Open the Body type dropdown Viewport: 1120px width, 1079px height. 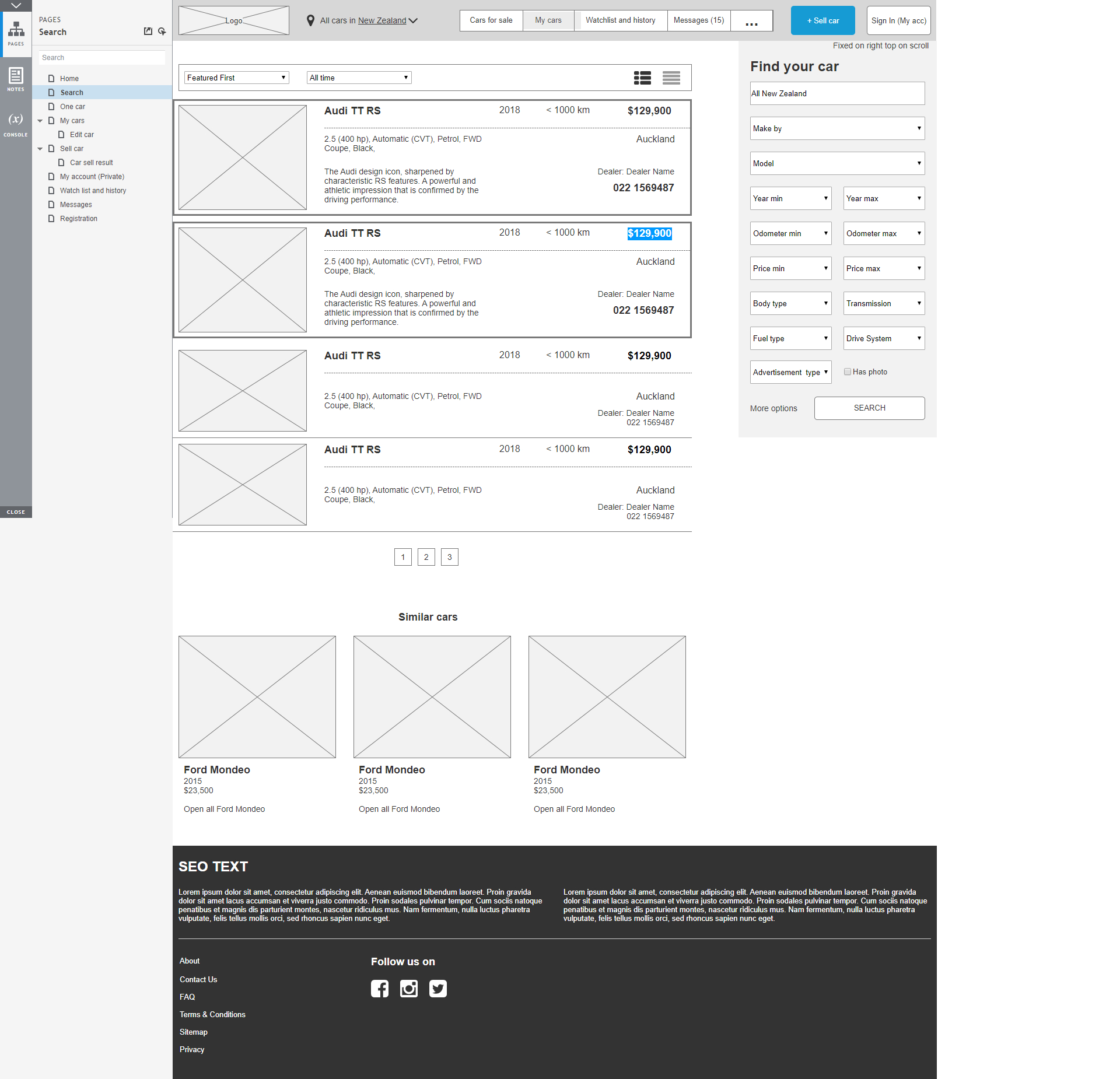click(x=790, y=303)
